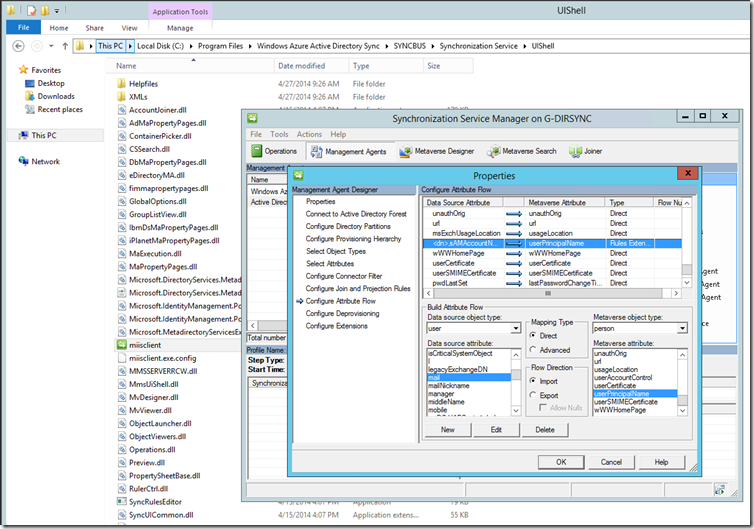Click the Up one level arrow in Explorer

(x=65, y=46)
